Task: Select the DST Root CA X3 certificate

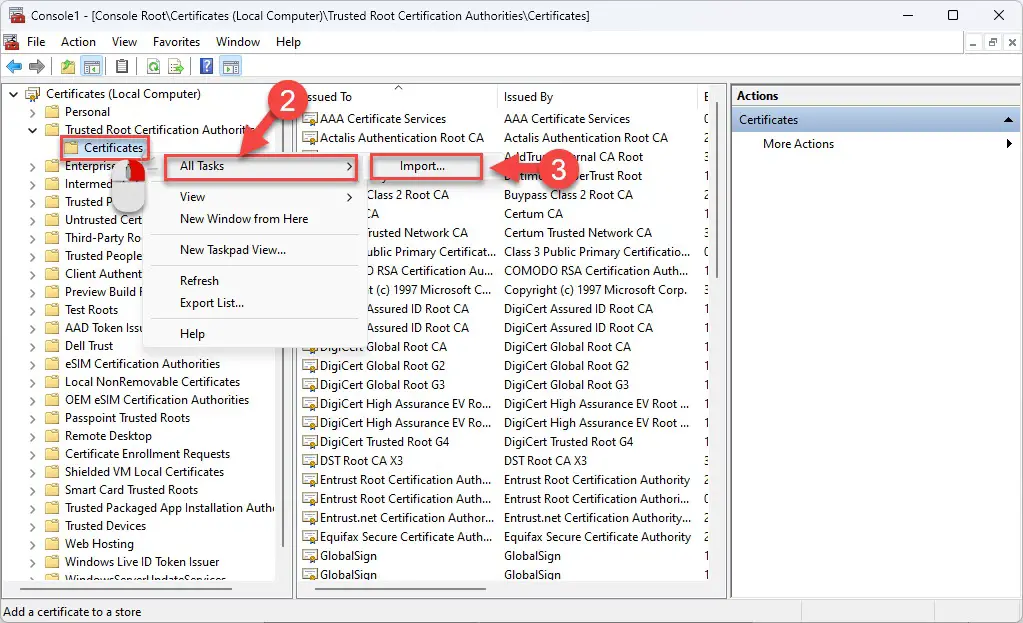Action: 361,461
